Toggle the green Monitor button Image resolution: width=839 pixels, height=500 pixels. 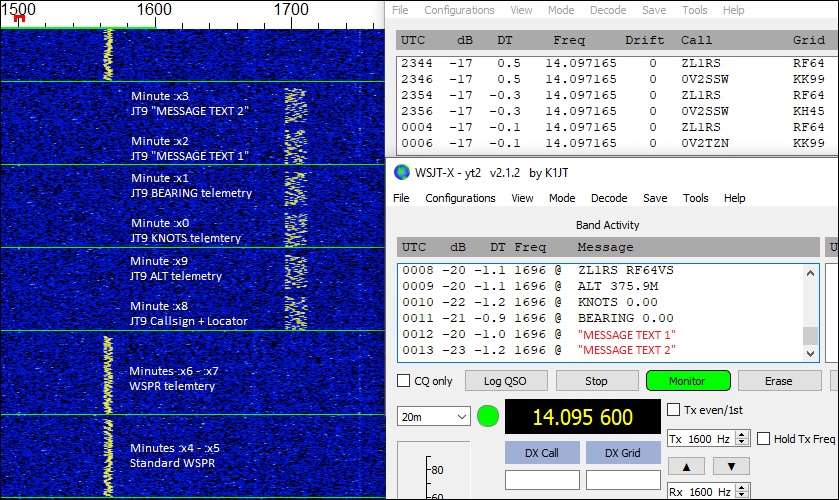click(688, 381)
